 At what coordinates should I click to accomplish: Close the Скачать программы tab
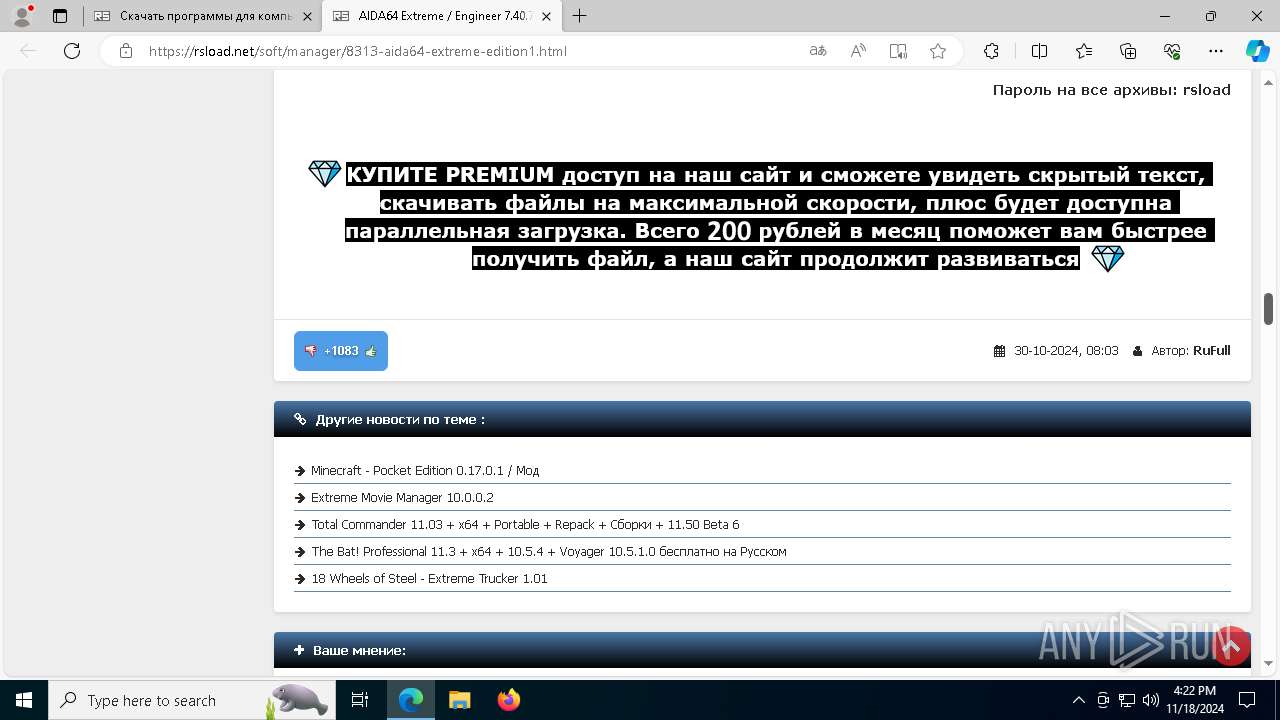click(x=307, y=16)
